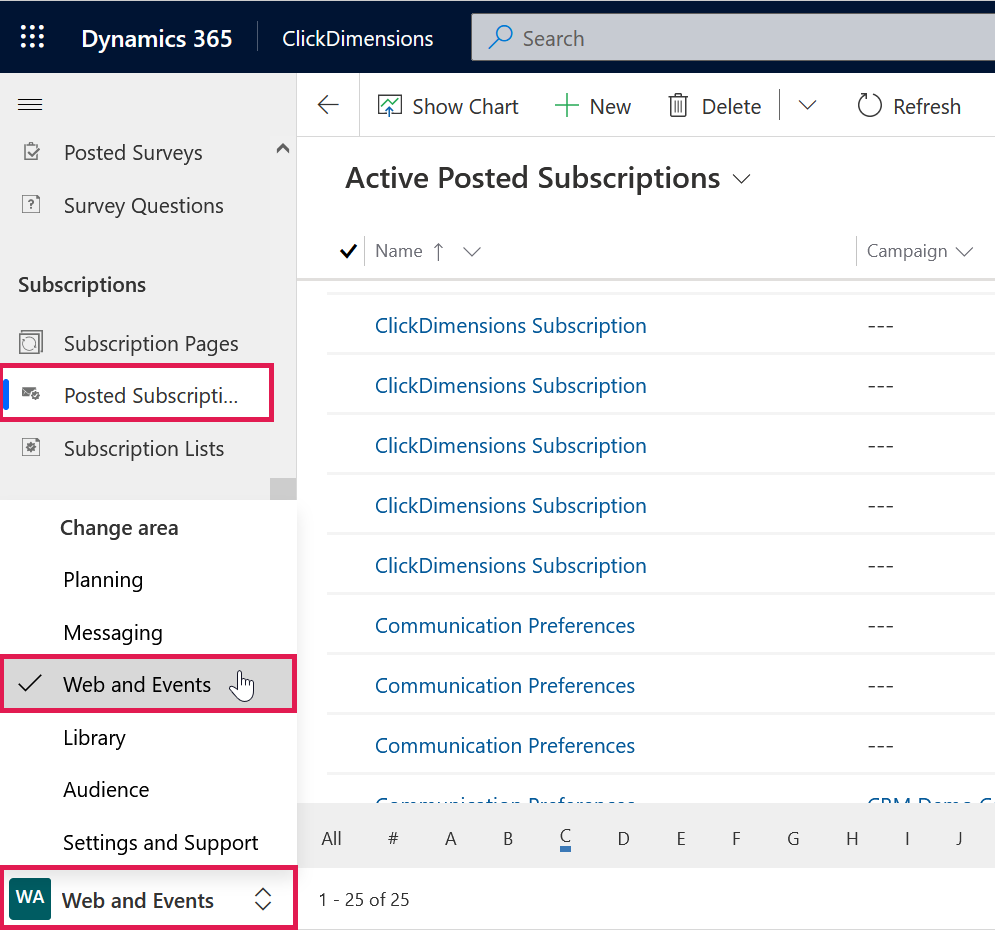Image resolution: width=995 pixels, height=930 pixels.
Task: Toggle the Web and Events area switcher chevron
Action: coord(263,899)
